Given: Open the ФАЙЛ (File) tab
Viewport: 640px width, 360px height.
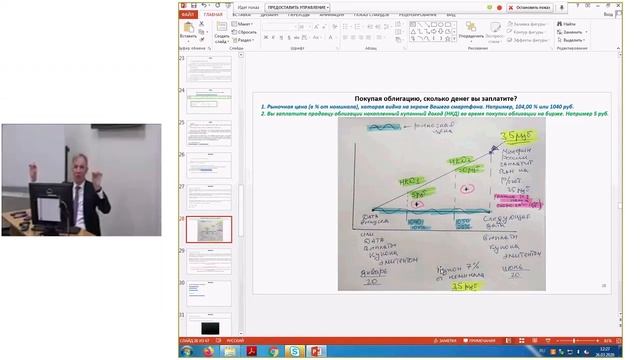Looking at the screenshot, I should coord(188,15).
